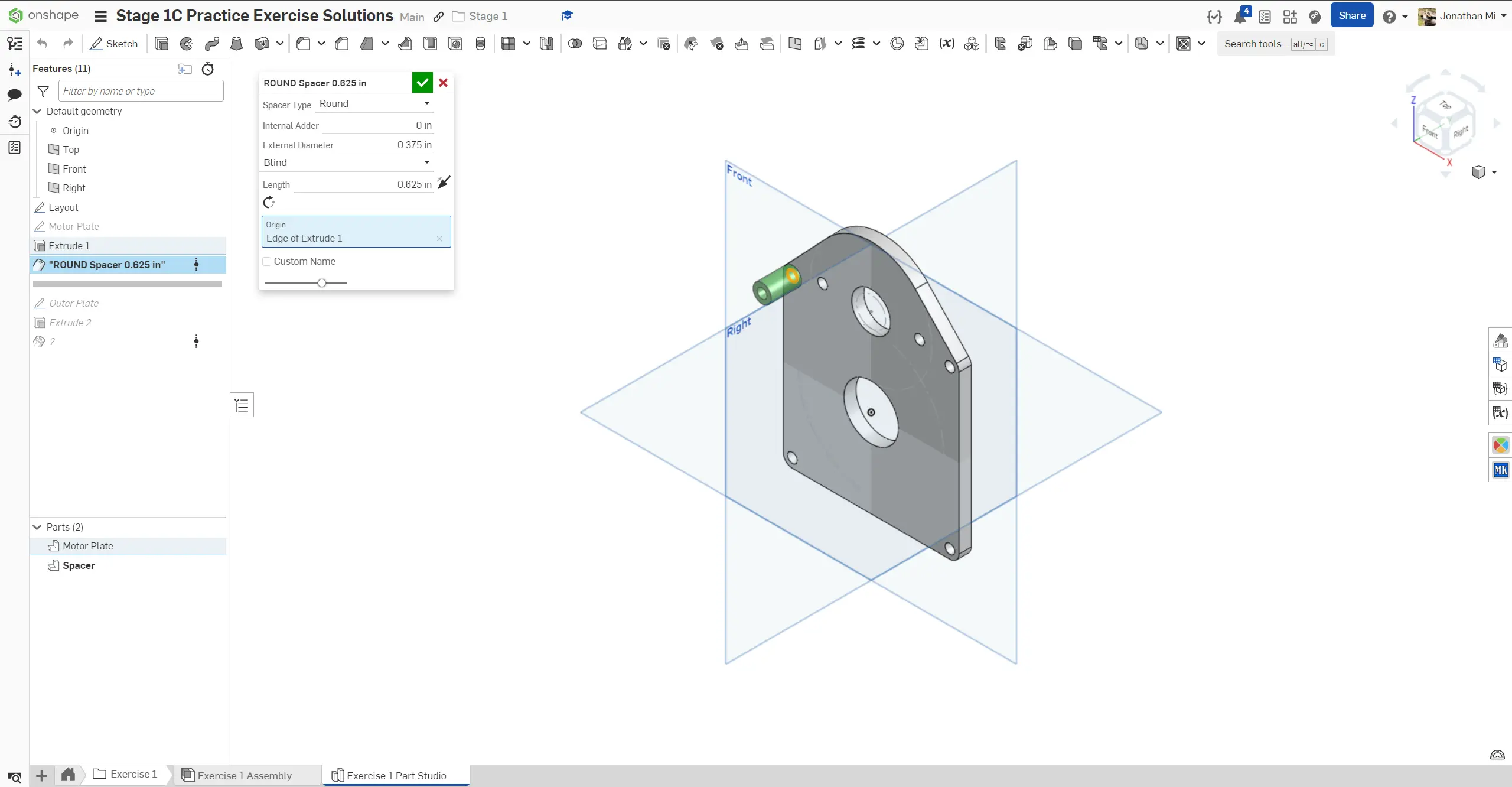Click the Fillet tool icon
Image resolution: width=1512 pixels, height=787 pixels.
tap(303, 44)
